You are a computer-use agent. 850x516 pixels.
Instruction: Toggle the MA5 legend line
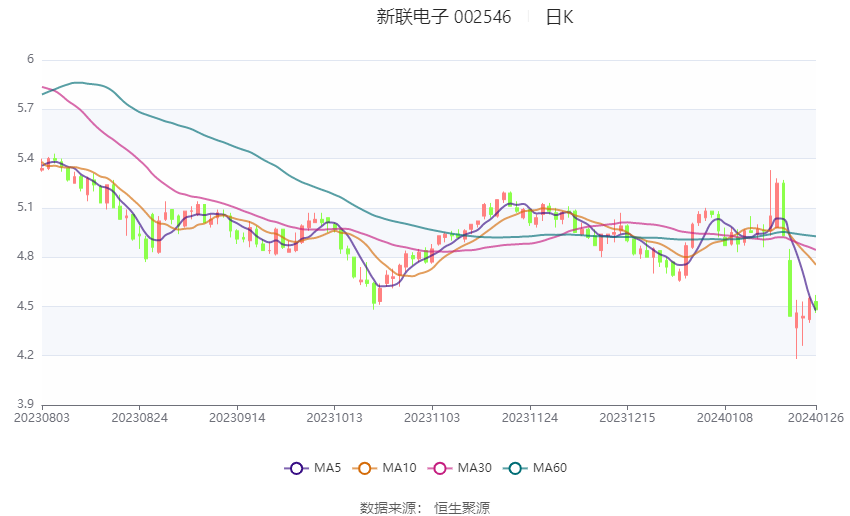tap(313, 468)
